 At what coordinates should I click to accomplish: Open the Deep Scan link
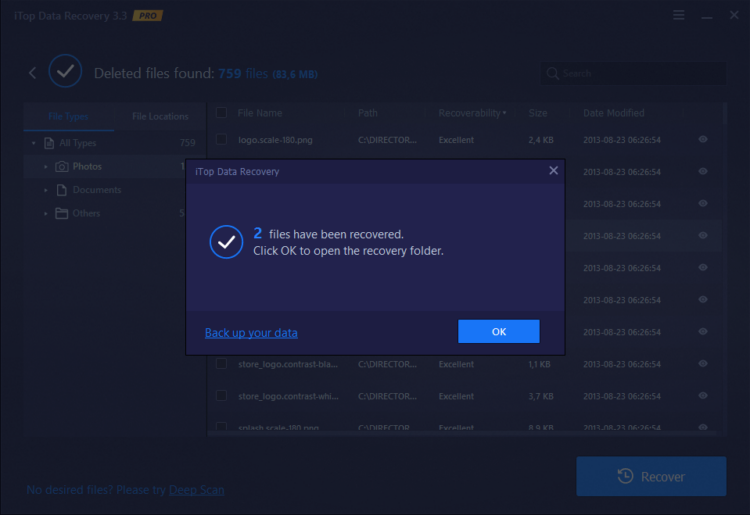click(x=197, y=490)
